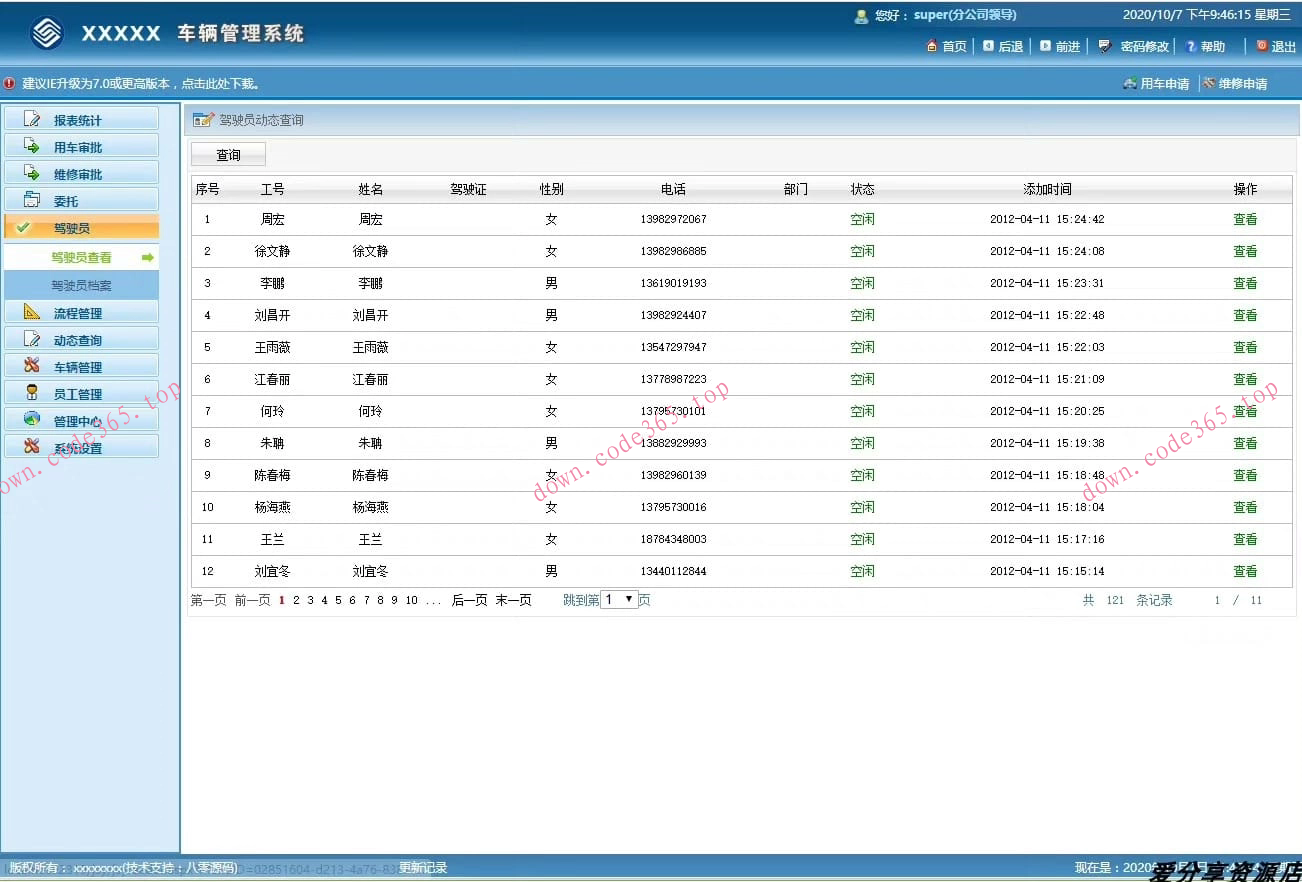
Task: Open the jump-to-page dropdown
Action: (619, 600)
